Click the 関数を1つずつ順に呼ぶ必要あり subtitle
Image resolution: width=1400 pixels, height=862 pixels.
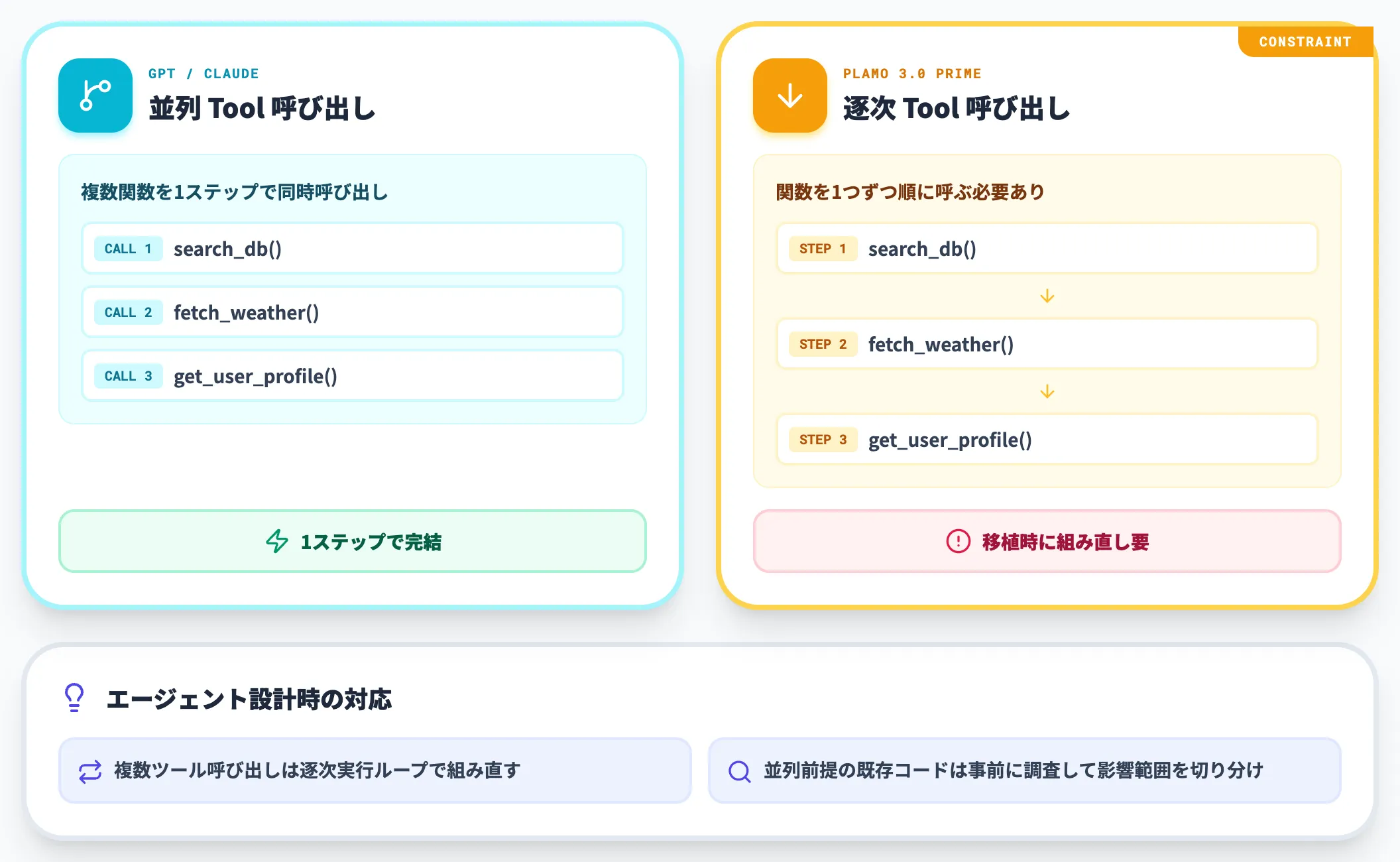tap(910, 192)
